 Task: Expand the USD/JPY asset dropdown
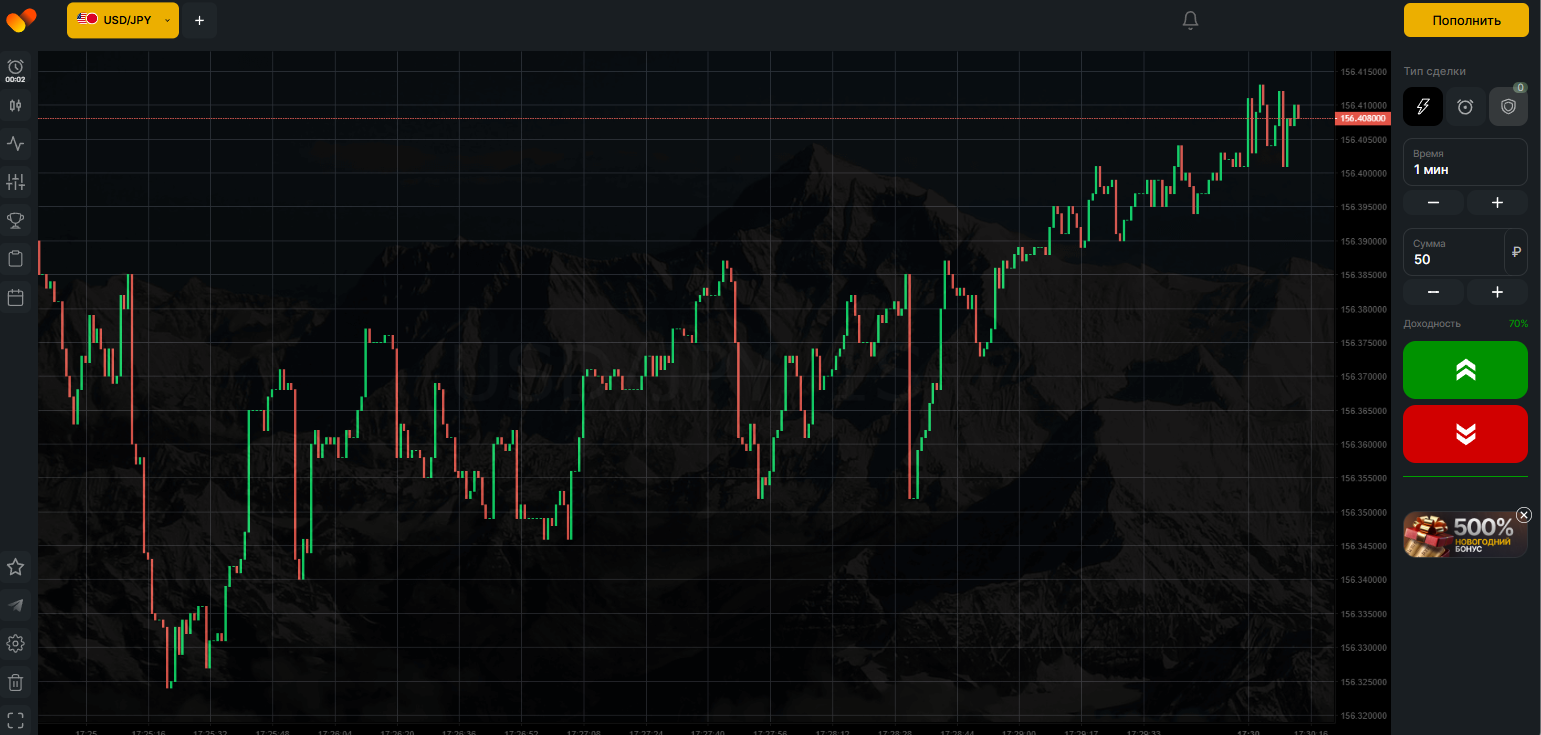(x=122, y=20)
